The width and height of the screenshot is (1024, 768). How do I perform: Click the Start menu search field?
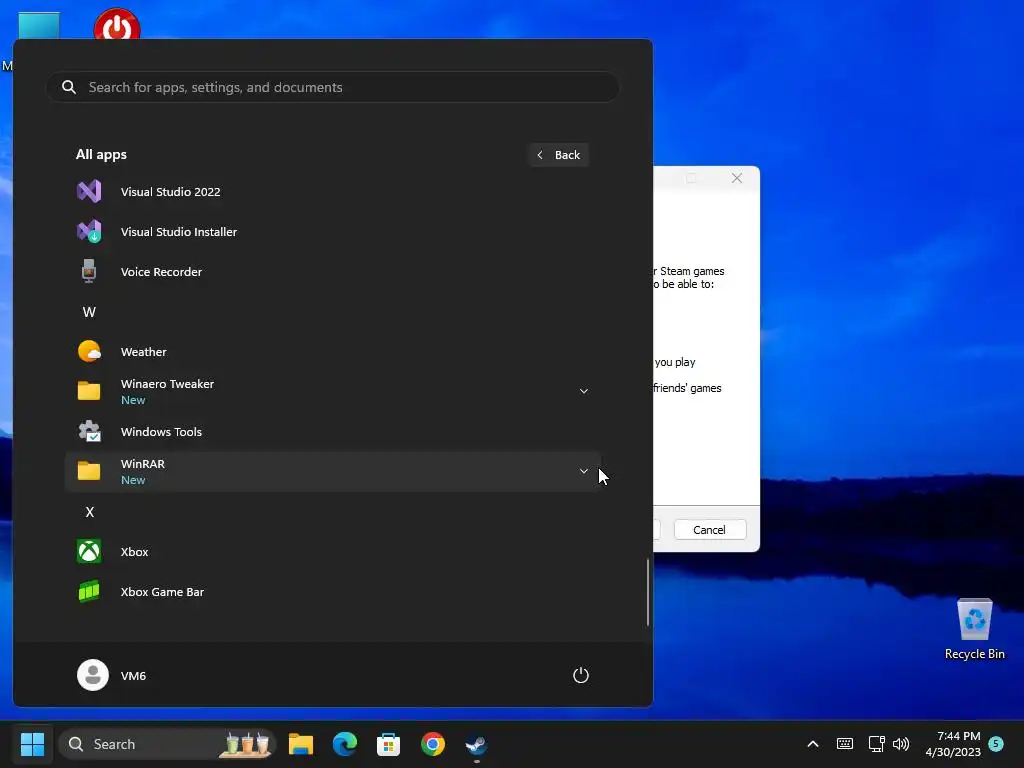[x=332, y=87]
